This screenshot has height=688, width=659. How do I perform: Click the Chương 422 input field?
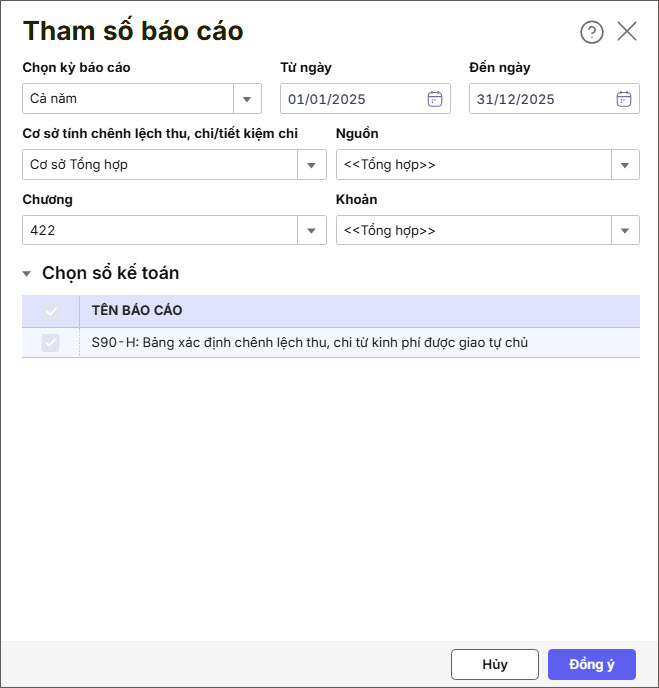pyautogui.click(x=160, y=231)
